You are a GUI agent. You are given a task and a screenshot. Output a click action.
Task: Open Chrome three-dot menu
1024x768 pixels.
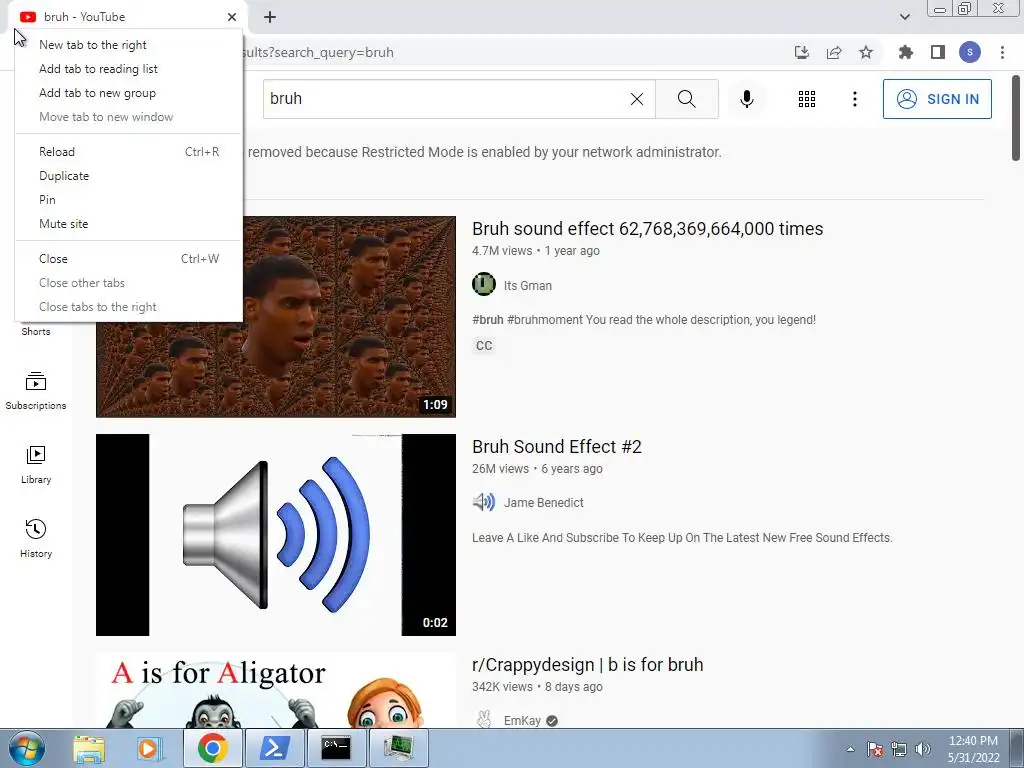[x=1002, y=52]
